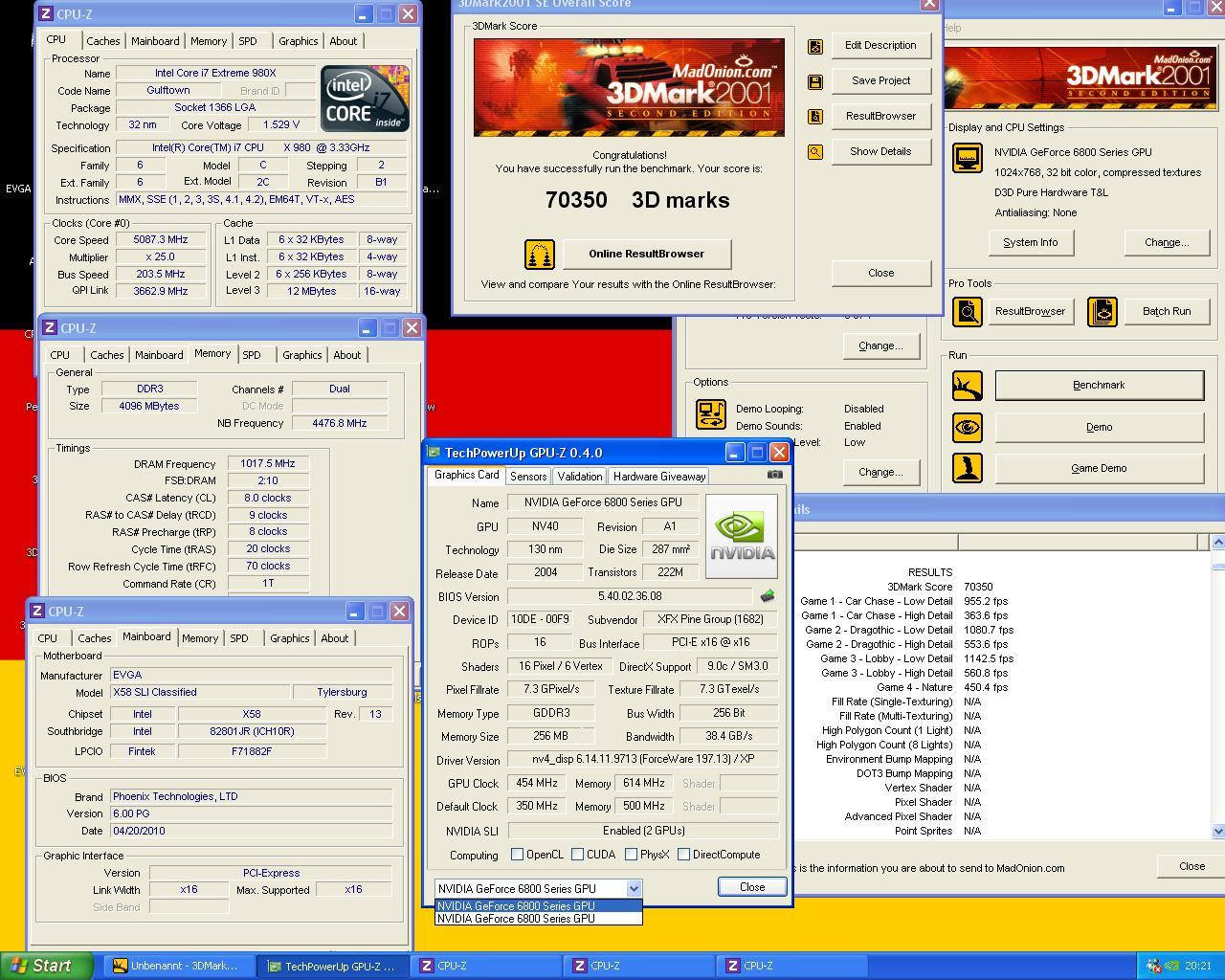
Task: Click the Demo eye icon
Action: [968, 427]
